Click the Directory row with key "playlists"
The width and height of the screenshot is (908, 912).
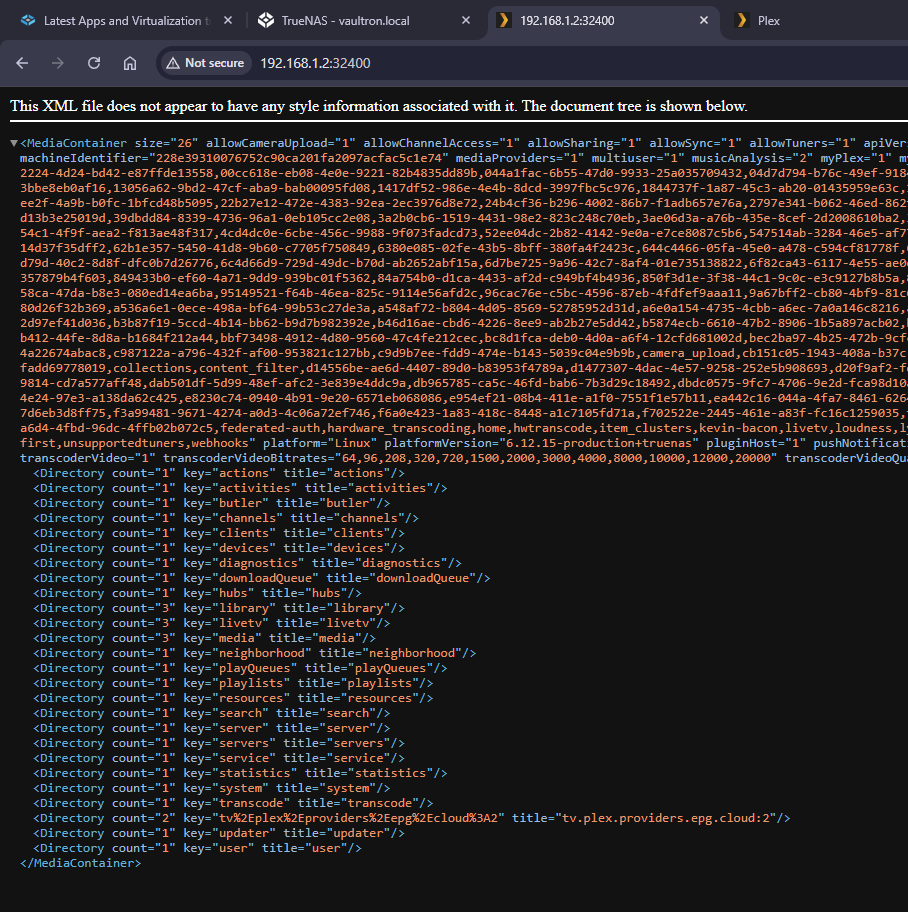tap(233, 683)
